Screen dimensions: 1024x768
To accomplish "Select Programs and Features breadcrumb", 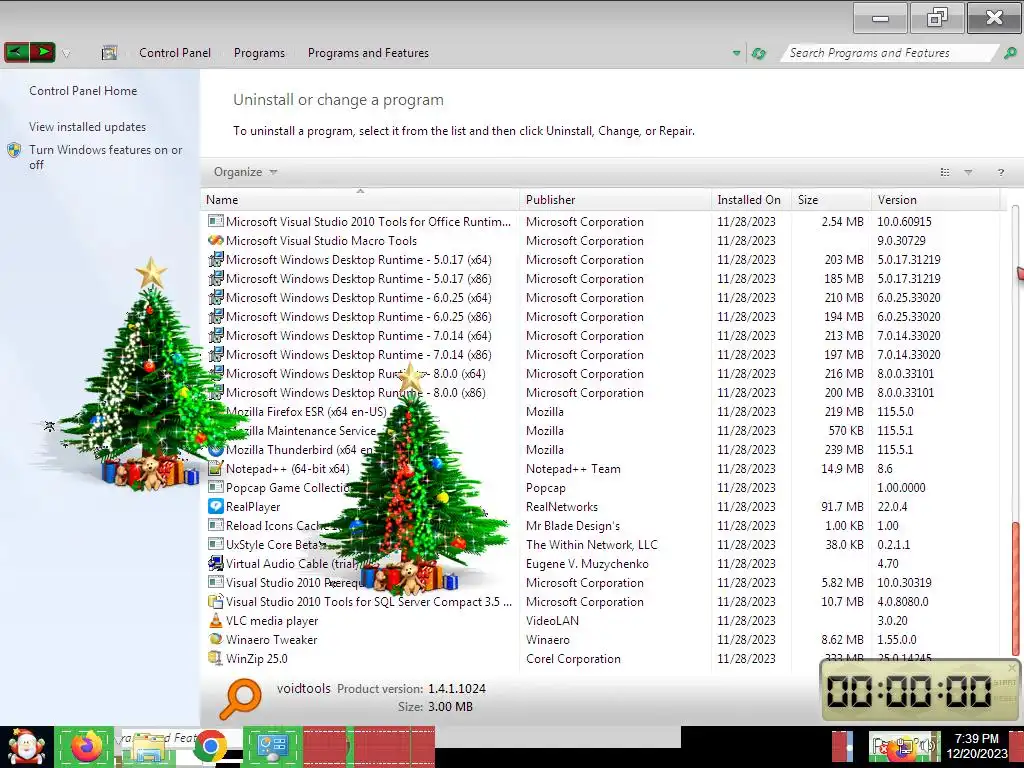I will tap(368, 53).
